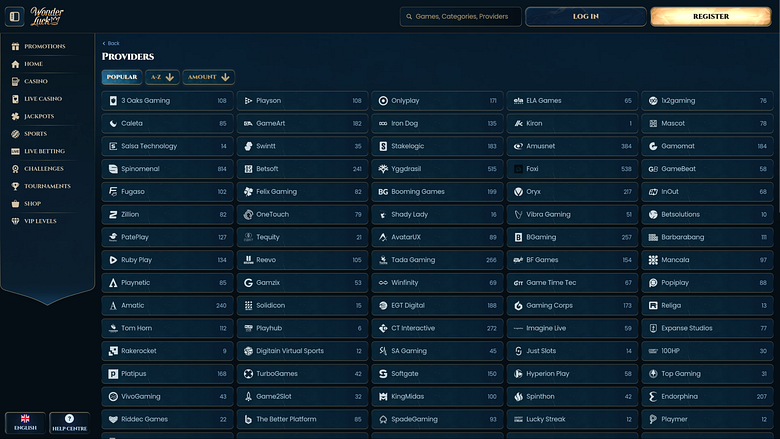Image resolution: width=780 pixels, height=439 pixels.
Task: Open the Expanse Studios provider card
Action: [707, 328]
